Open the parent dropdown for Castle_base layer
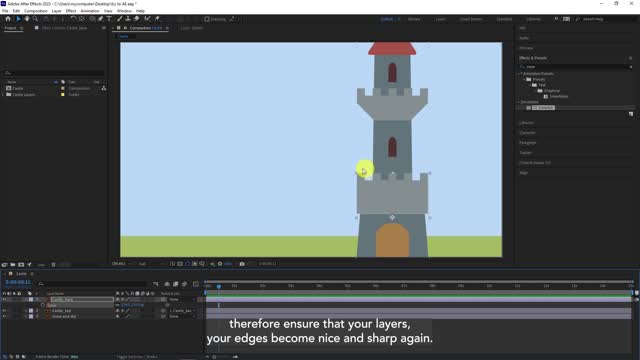This screenshot has width=640, height=360. tap(182, 299)
